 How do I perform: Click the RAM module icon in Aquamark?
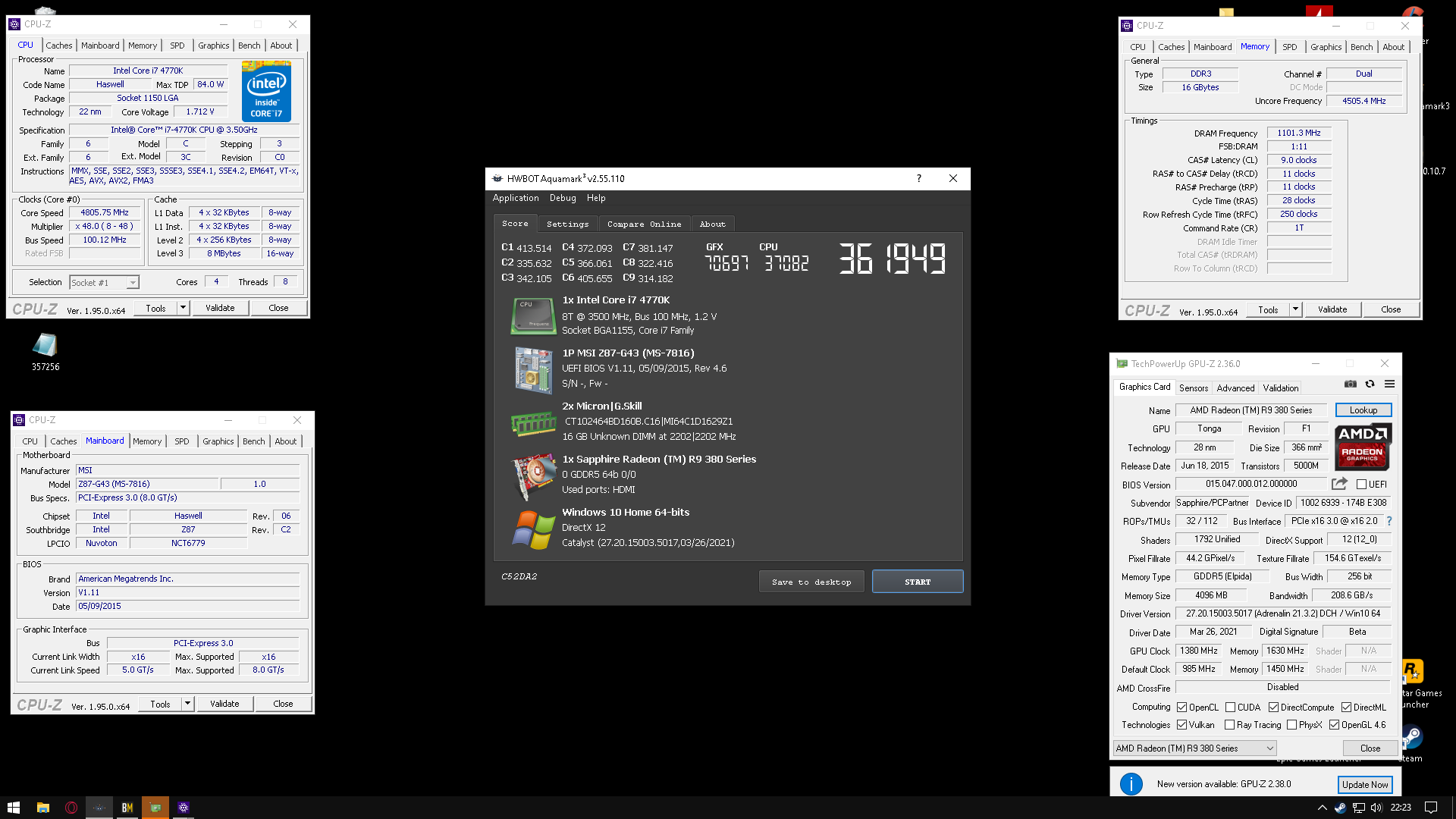(533, 423)
